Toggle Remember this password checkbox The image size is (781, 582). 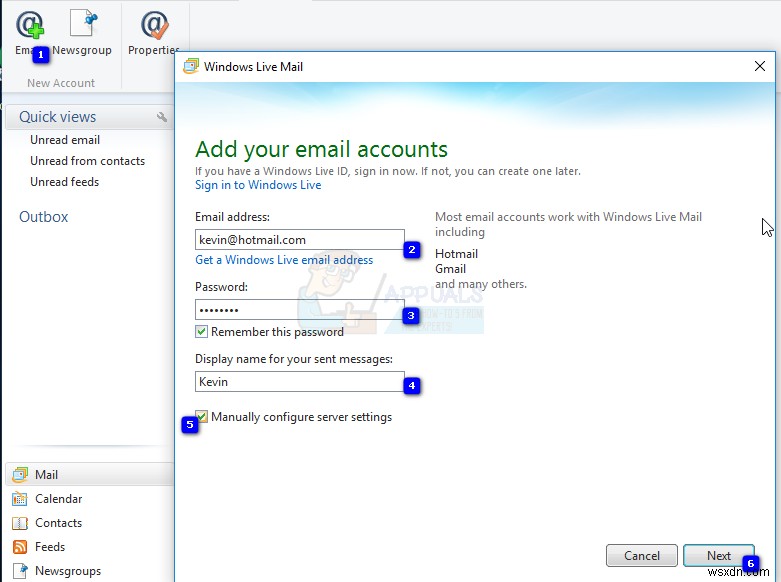(x=201, y=331)
